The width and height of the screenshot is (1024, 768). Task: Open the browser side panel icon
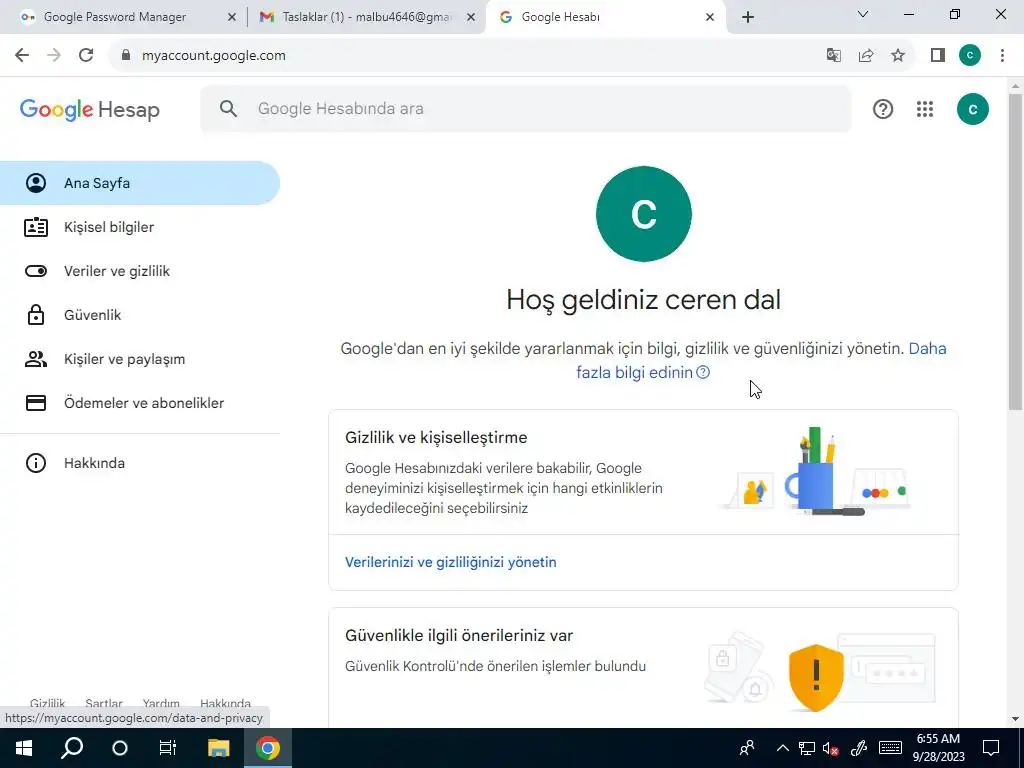point(938,56)
